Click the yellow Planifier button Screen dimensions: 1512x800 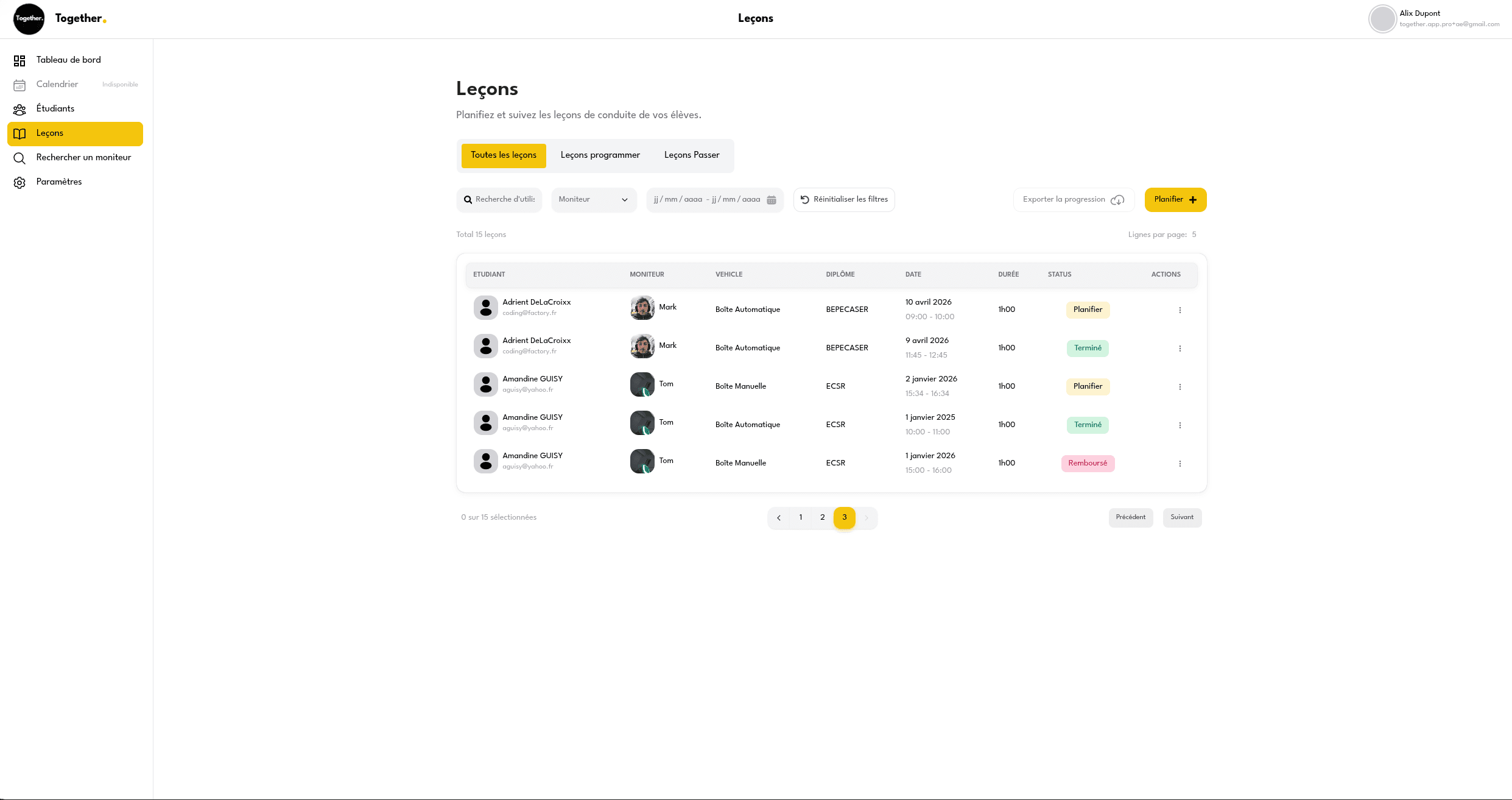1175,200
